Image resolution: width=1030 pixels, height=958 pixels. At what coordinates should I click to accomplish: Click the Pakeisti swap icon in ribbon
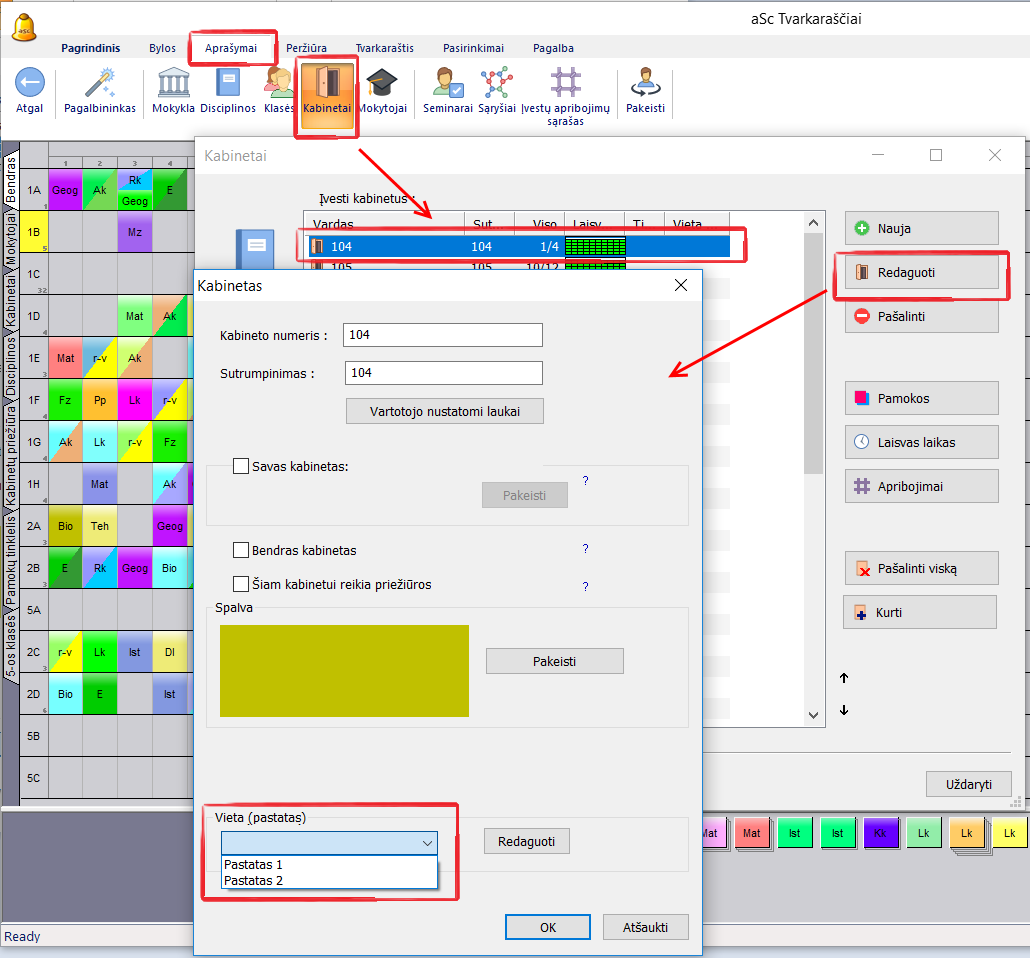point(645,83)
